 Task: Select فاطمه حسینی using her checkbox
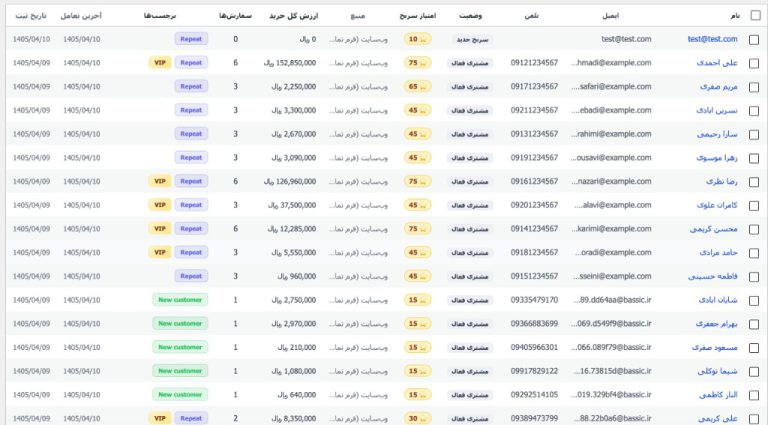[x=754, y=277]
